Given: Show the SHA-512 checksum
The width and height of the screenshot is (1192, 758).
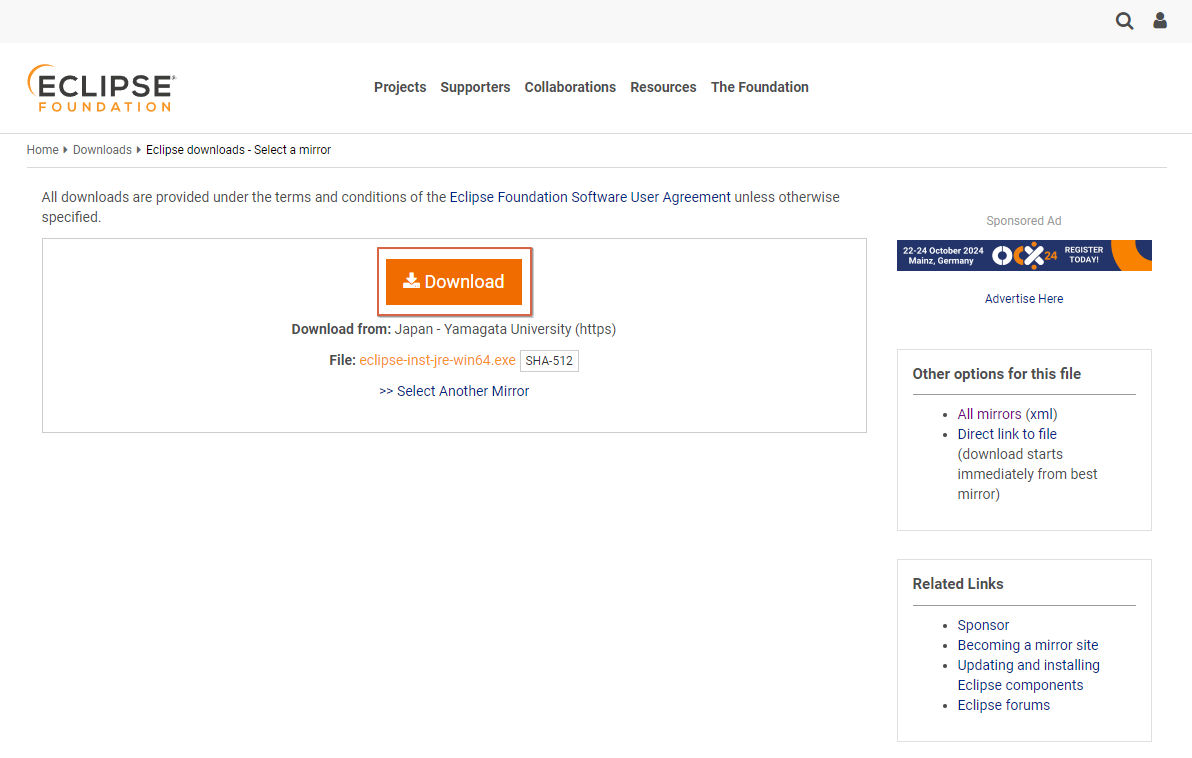Looking at the screenshot, I should coord(549,361).
